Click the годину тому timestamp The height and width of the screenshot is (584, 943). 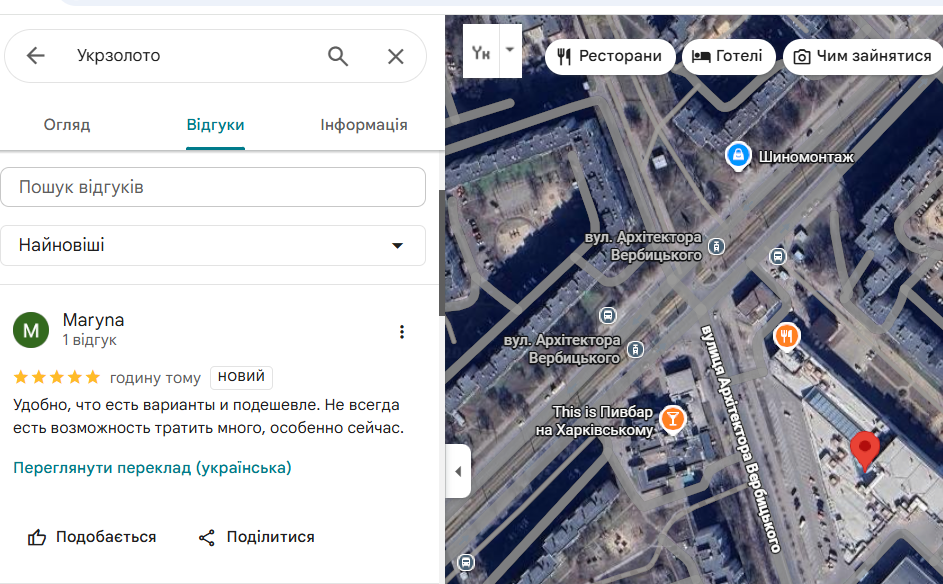coord(155,378)
